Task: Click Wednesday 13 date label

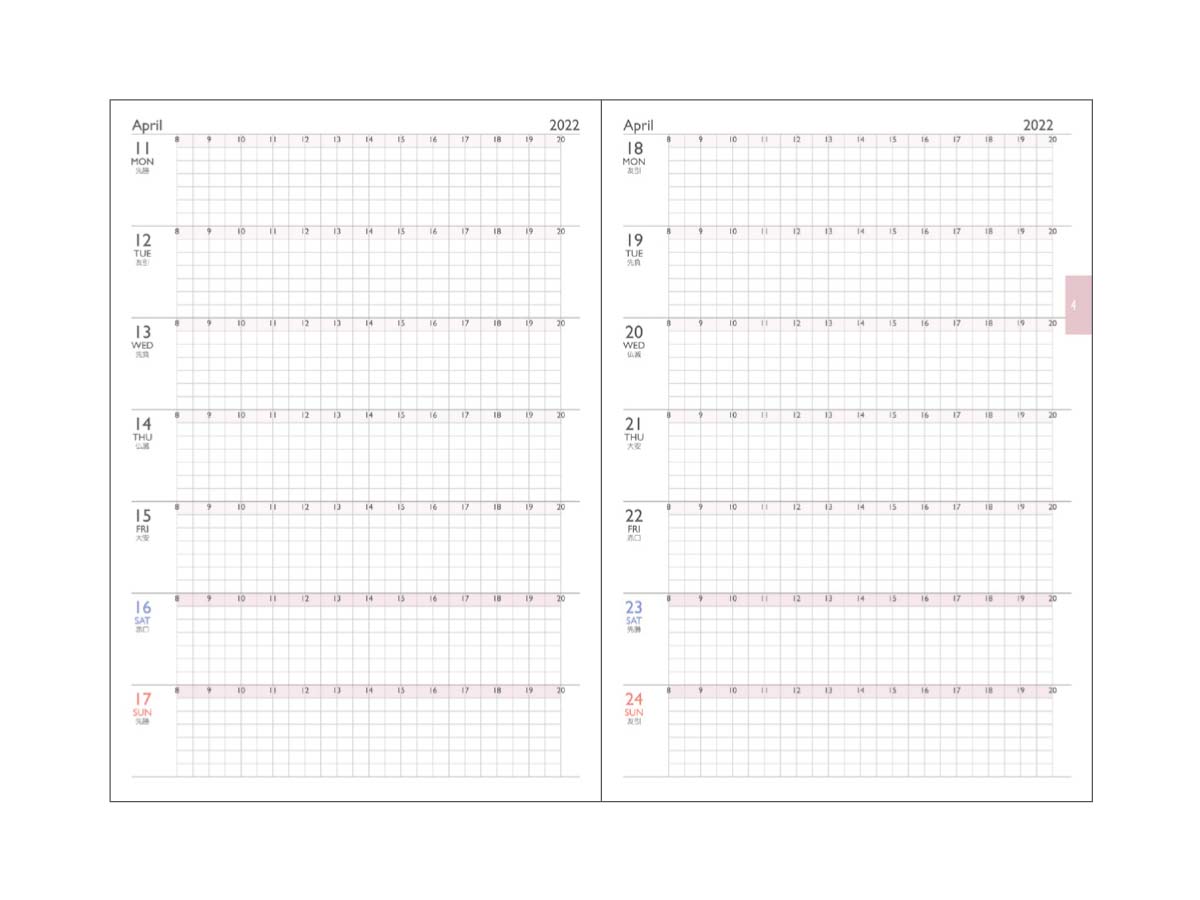Action: click(x=143, y=333)
